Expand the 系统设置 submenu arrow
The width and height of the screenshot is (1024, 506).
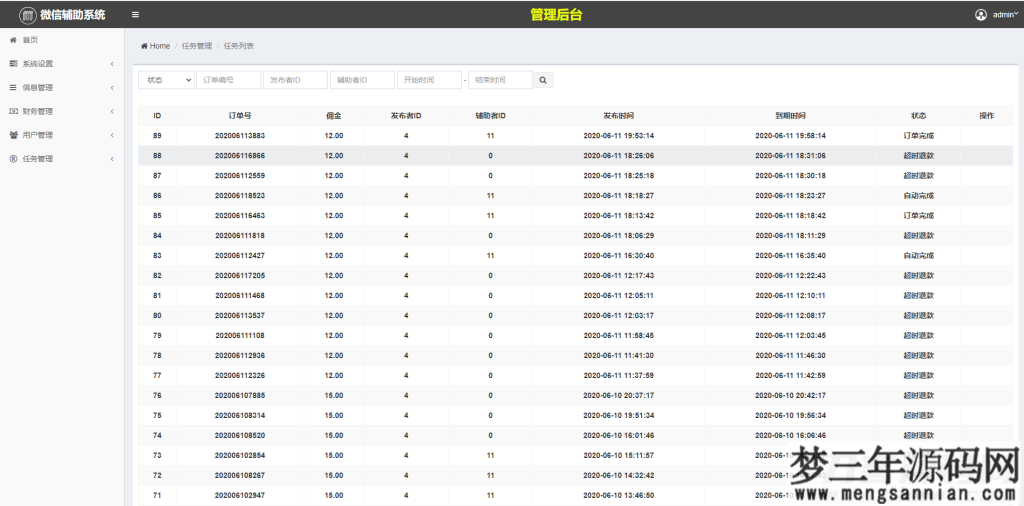click(x=112, y=64)
